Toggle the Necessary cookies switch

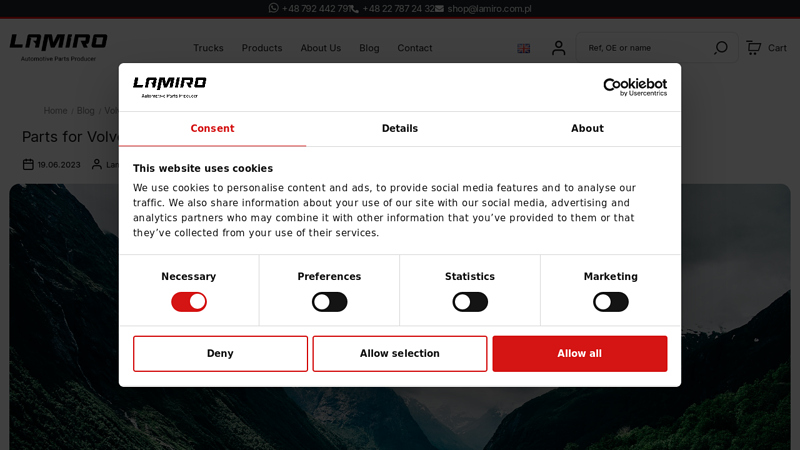189,302
